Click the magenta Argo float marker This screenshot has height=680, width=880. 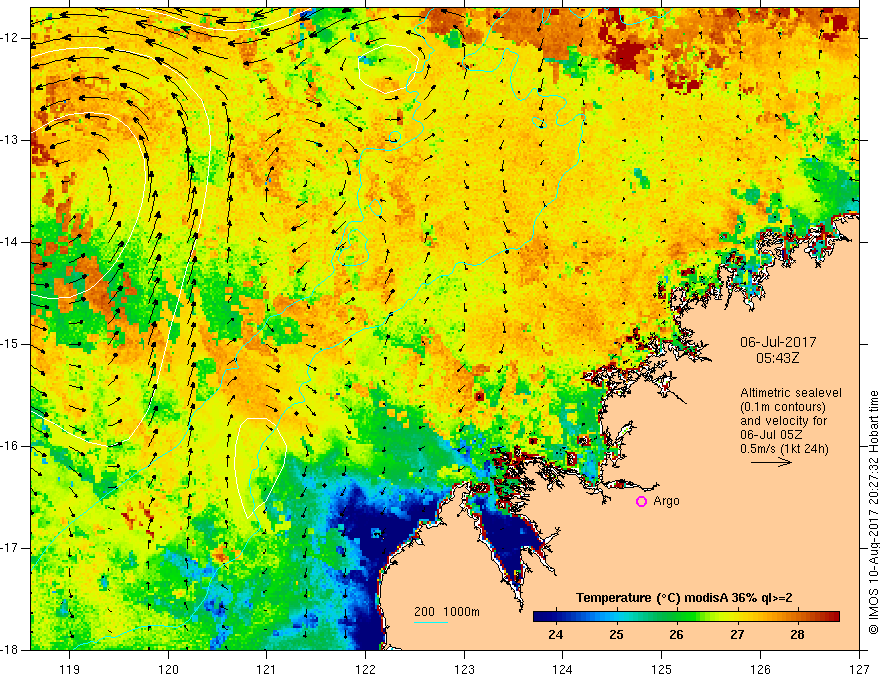tap(641, 502)
